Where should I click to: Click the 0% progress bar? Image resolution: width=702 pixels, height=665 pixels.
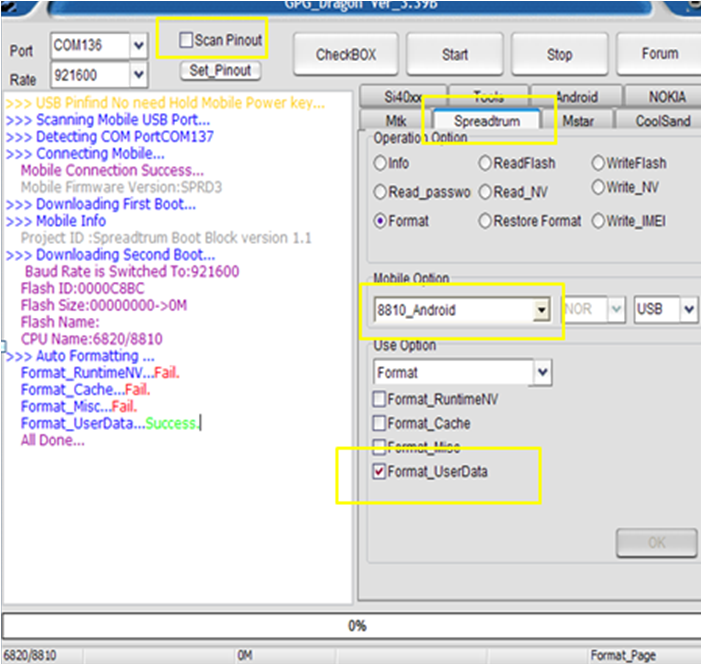click(351, 626)
